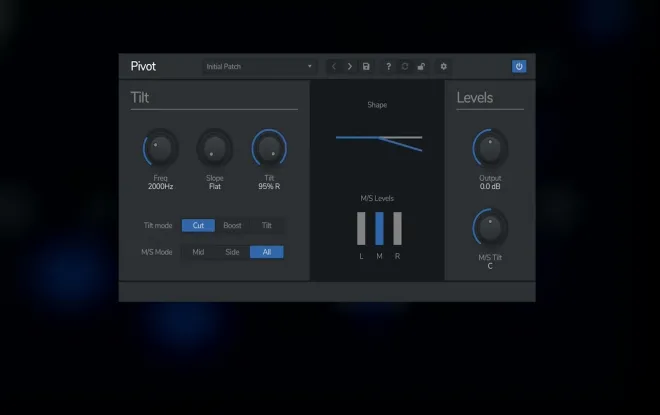
Task: Click the Flat slope value
Action: coord(215,186)
